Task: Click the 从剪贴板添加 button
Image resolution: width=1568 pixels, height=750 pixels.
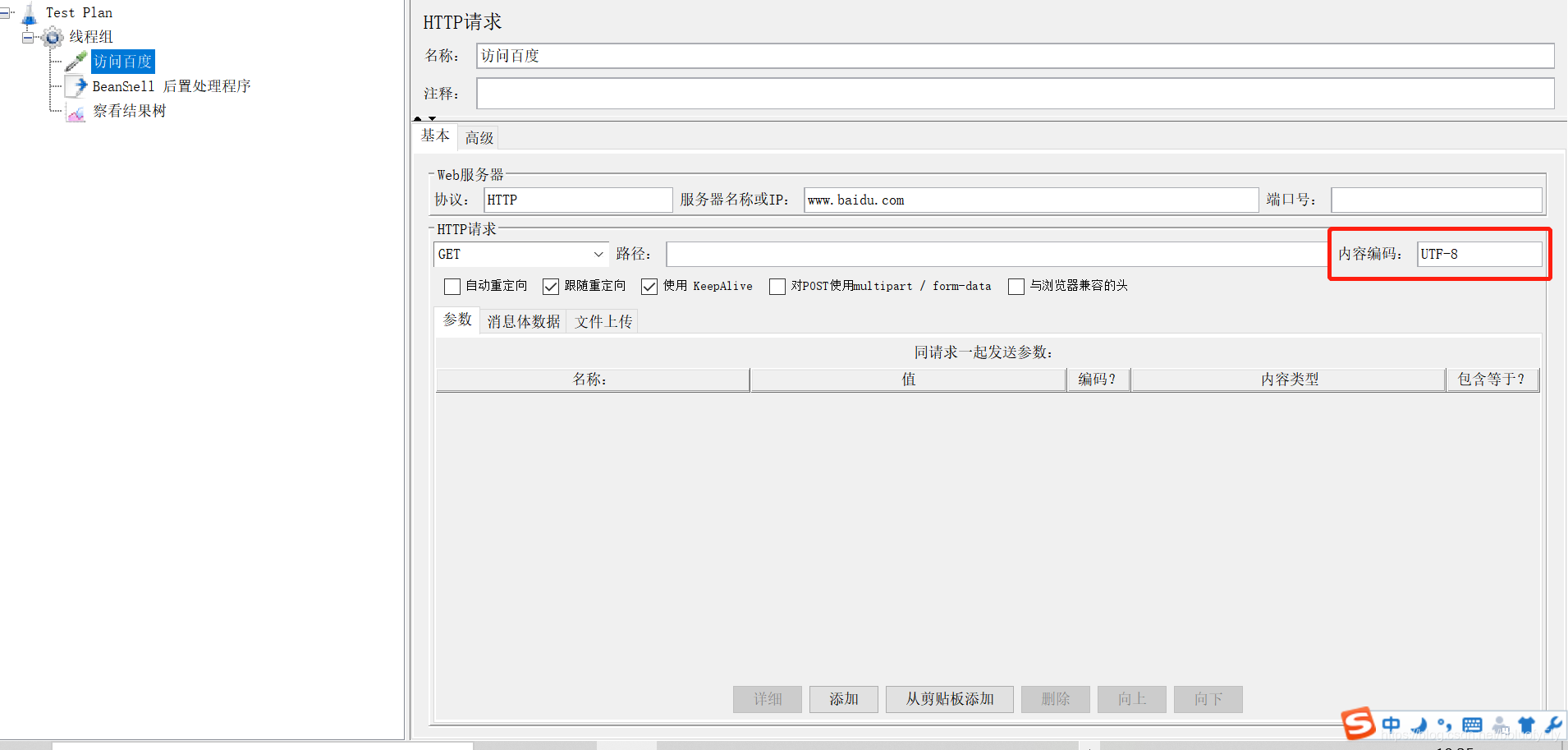Action: coord(950,699)
